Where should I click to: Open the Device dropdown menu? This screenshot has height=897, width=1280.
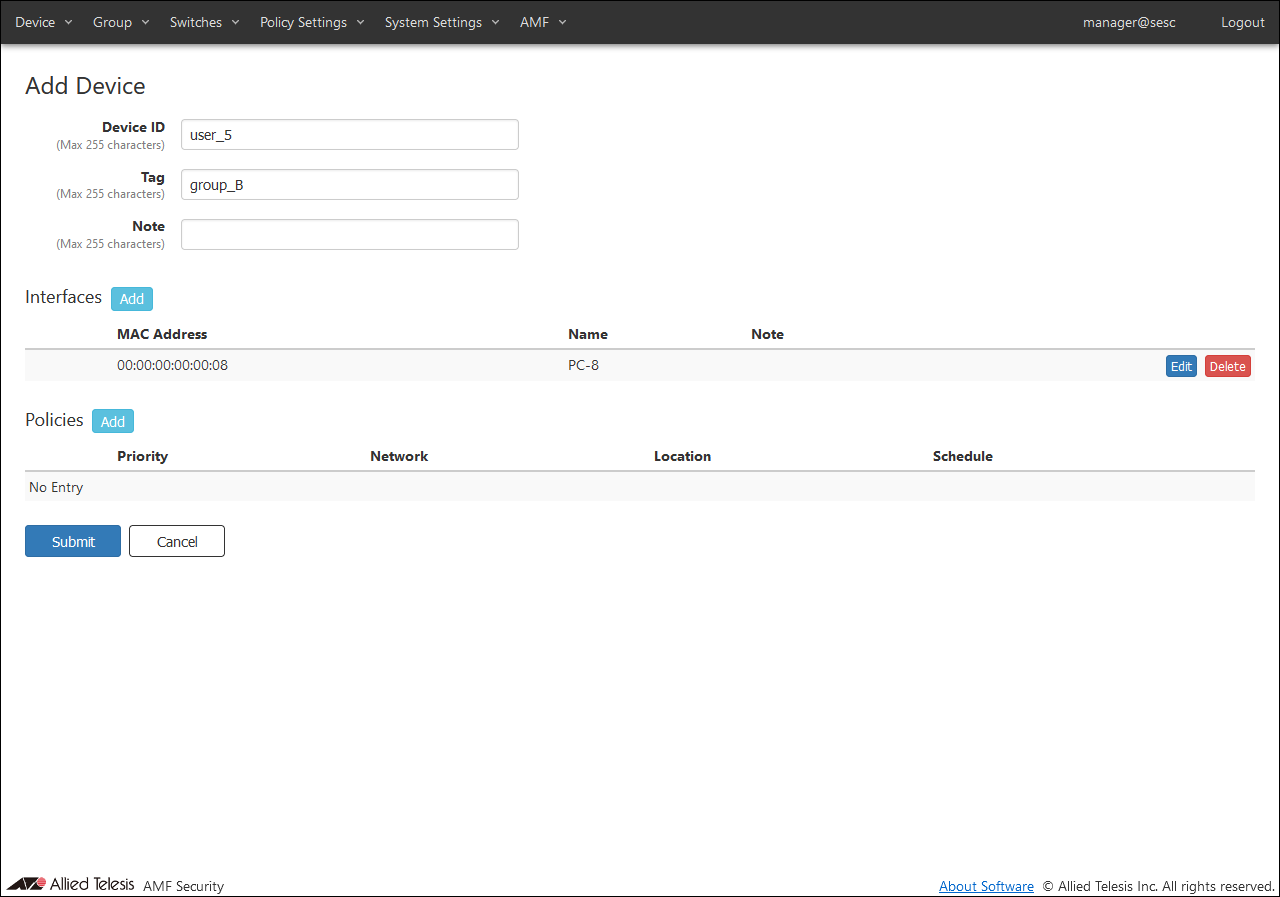[43, 22]
